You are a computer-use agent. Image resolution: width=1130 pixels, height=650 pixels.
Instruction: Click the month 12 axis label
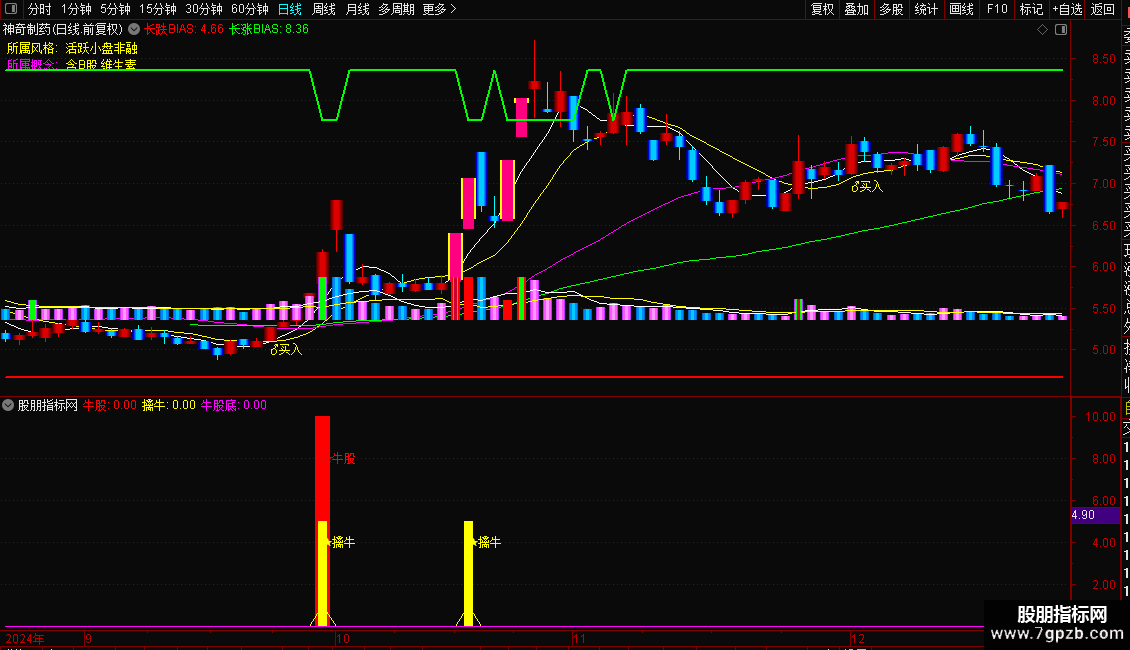[x=858, y=639]
